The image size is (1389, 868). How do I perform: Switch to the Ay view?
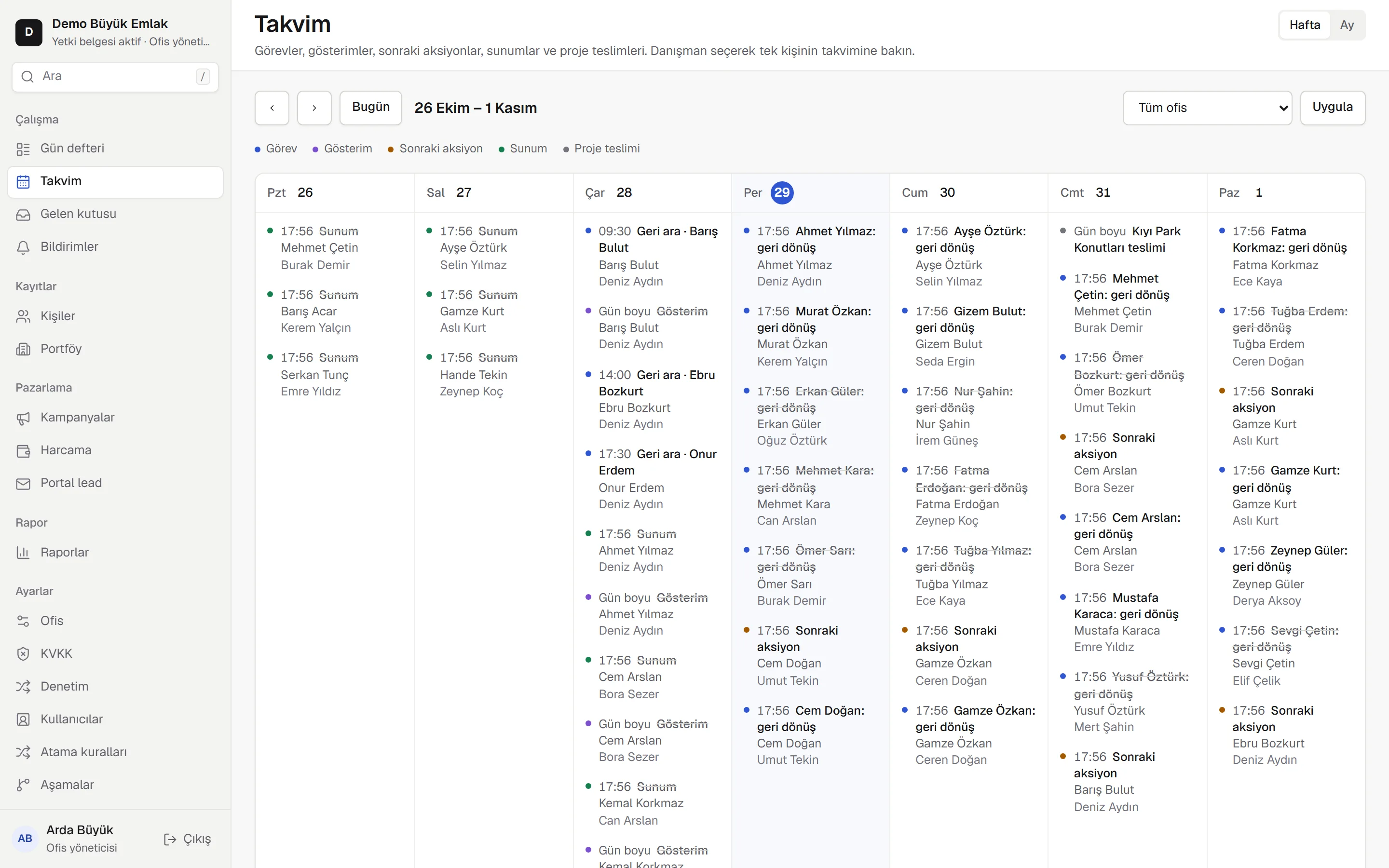pos(1347,25)
